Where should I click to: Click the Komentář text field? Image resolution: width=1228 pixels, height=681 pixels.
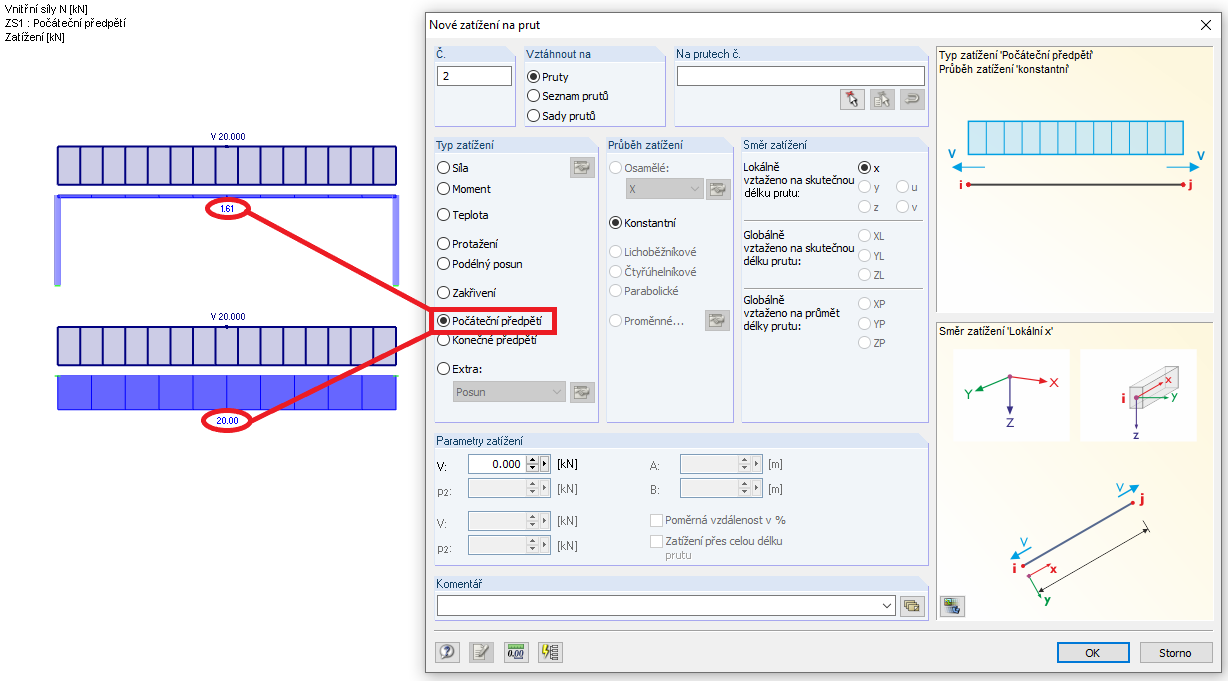(x=658, y=605)
